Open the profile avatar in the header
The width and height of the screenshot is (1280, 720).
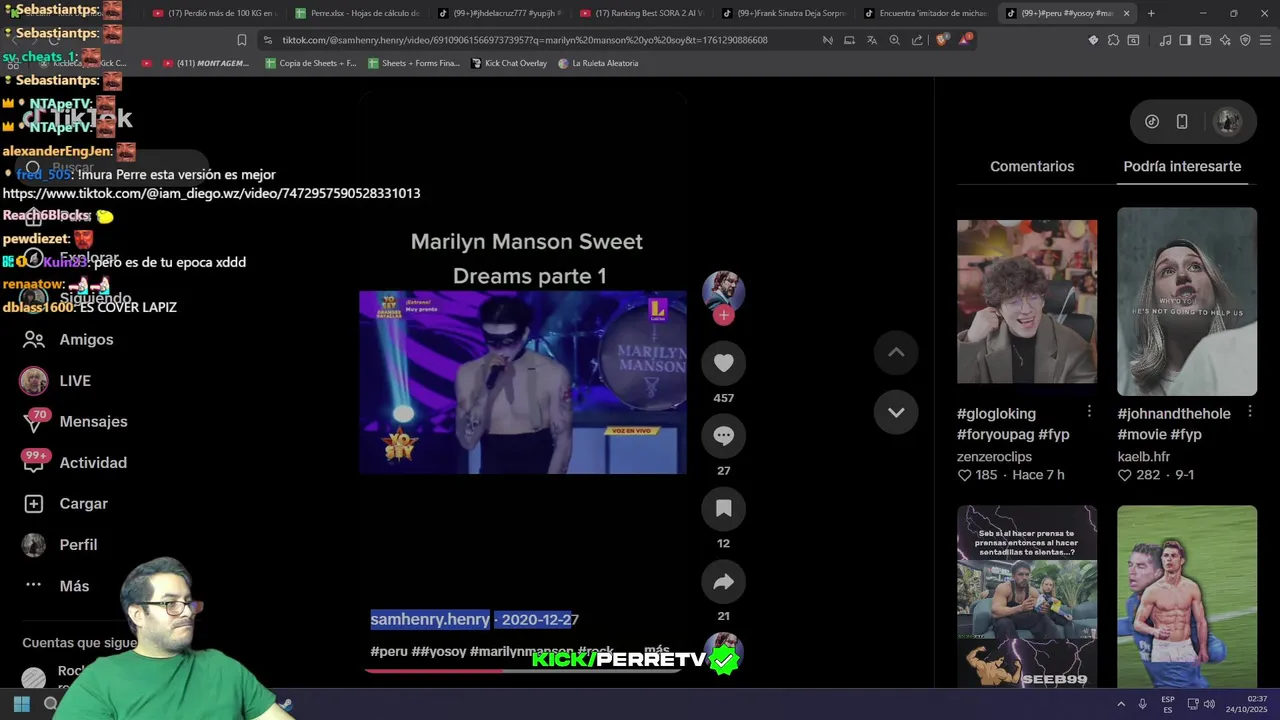pyautogui.click(x=1227, y=121)
